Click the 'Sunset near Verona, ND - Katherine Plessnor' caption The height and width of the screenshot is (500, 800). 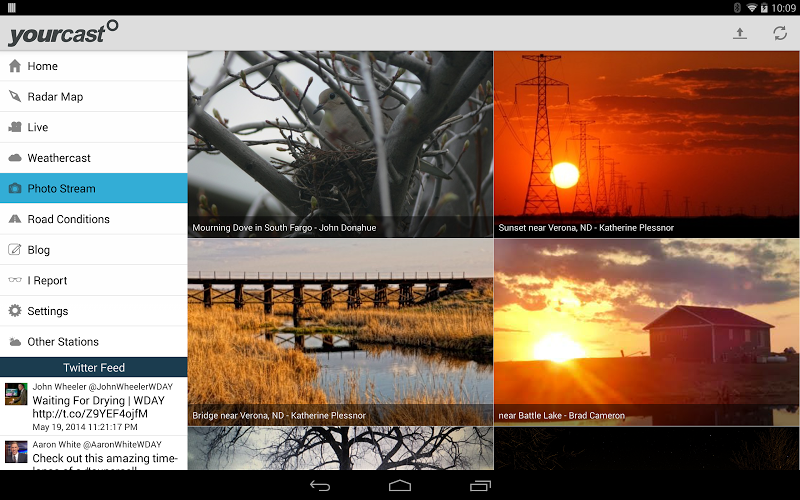coord(586,228)
